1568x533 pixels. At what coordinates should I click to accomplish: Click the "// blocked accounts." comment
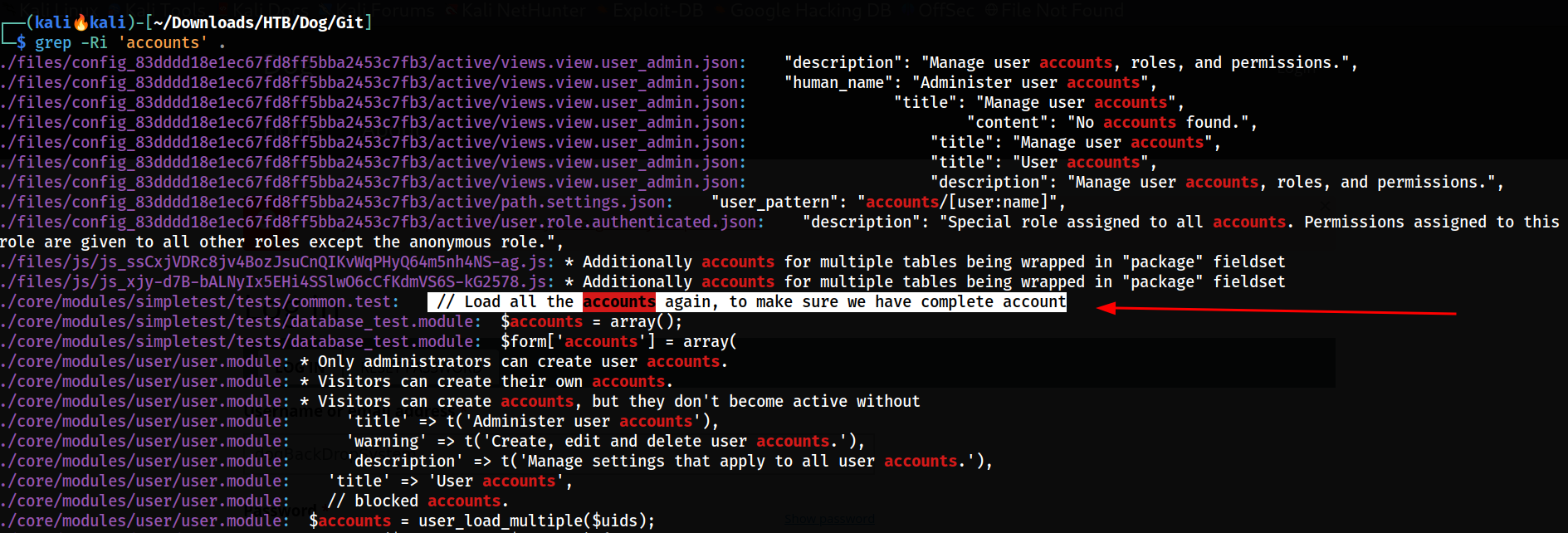(418, 501)
